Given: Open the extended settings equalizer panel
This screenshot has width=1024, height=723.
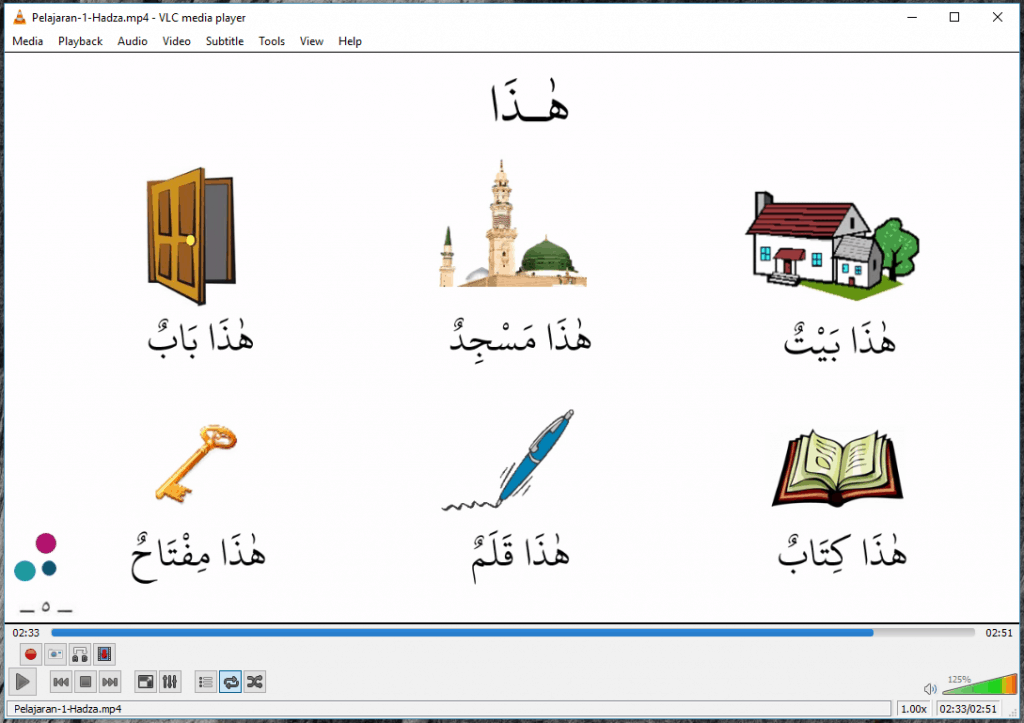Looking at the screenshot, I should tap(170, 681).
